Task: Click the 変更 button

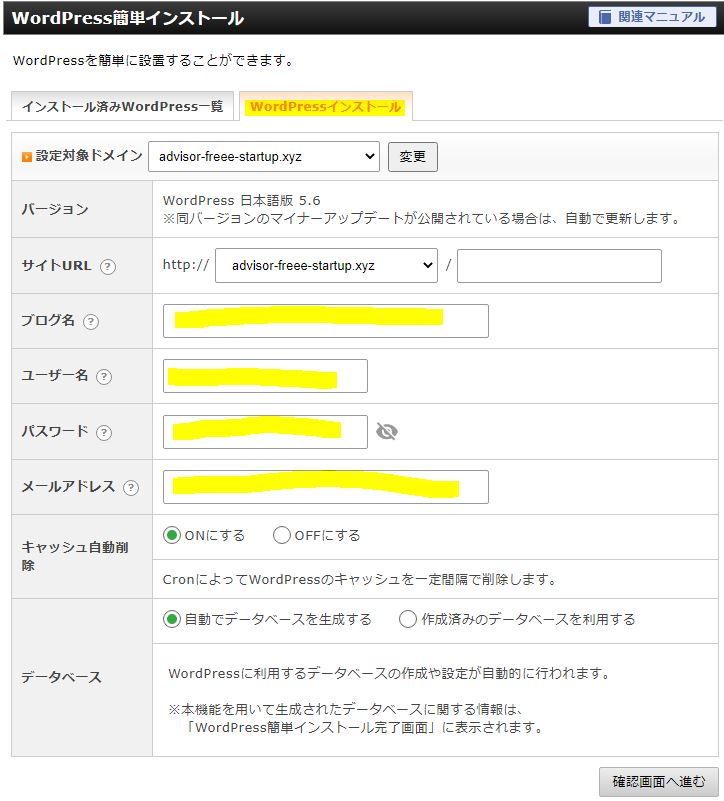Action: 412,156
